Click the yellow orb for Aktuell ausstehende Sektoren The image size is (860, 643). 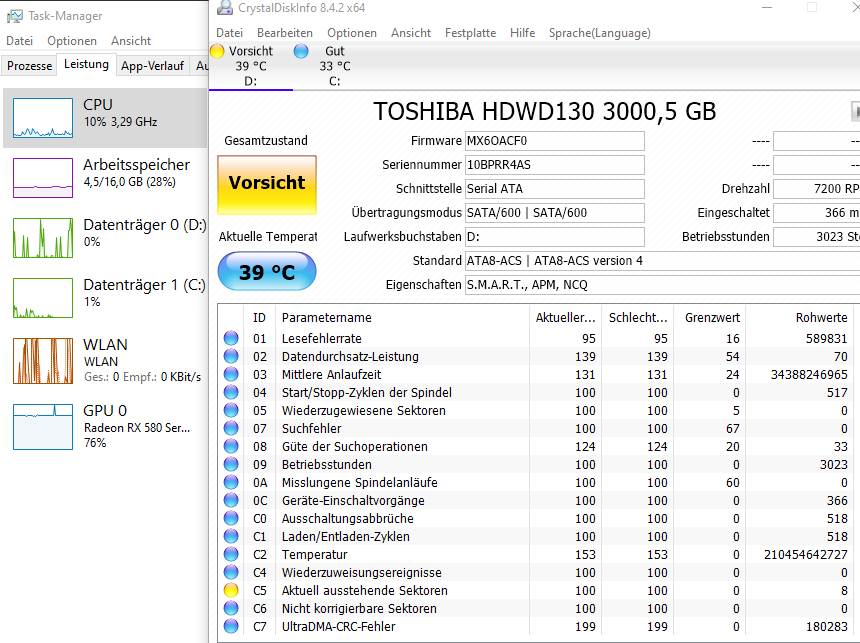(231, 590)
